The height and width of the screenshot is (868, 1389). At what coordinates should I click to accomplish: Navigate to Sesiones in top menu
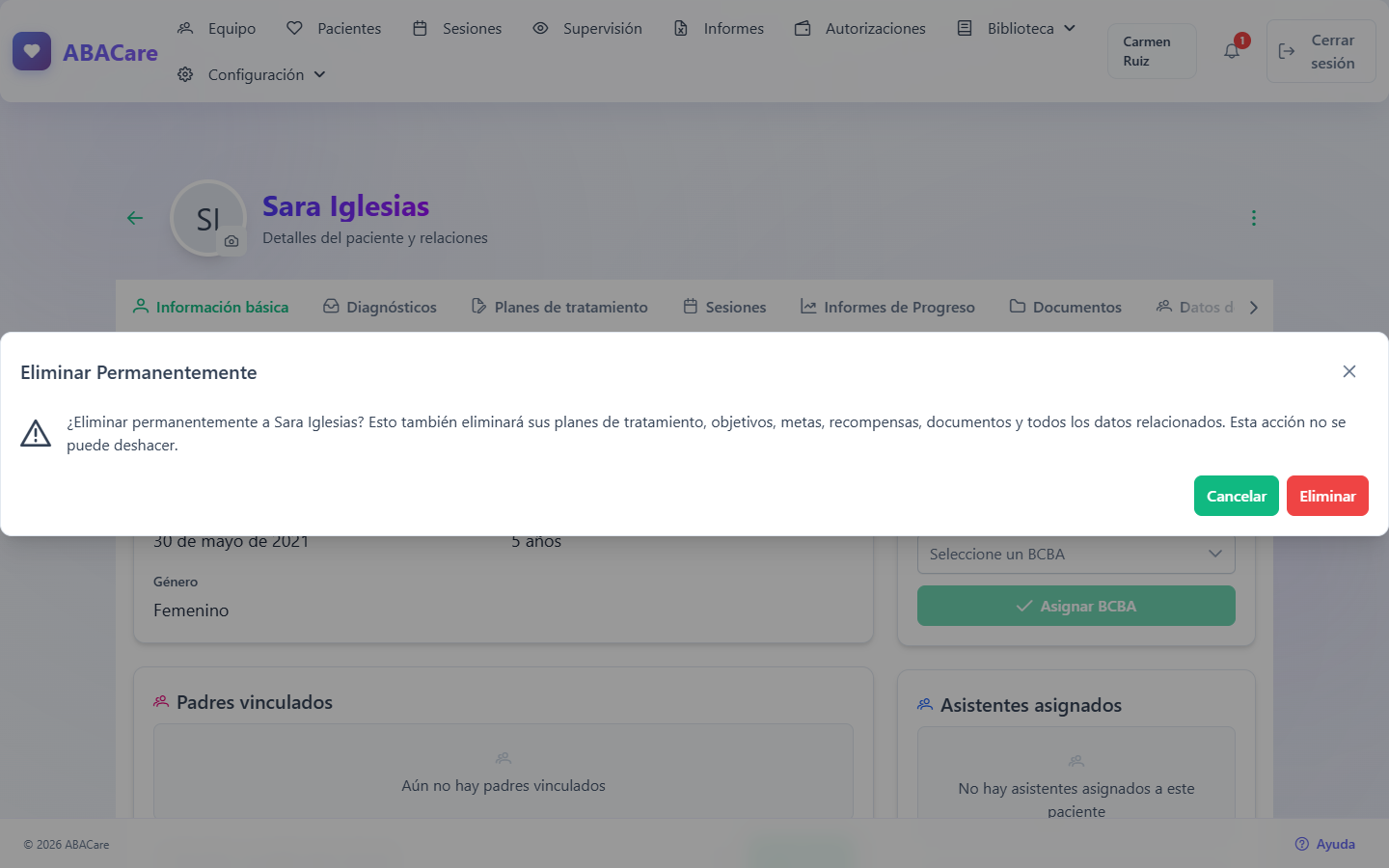coord(457,28)
